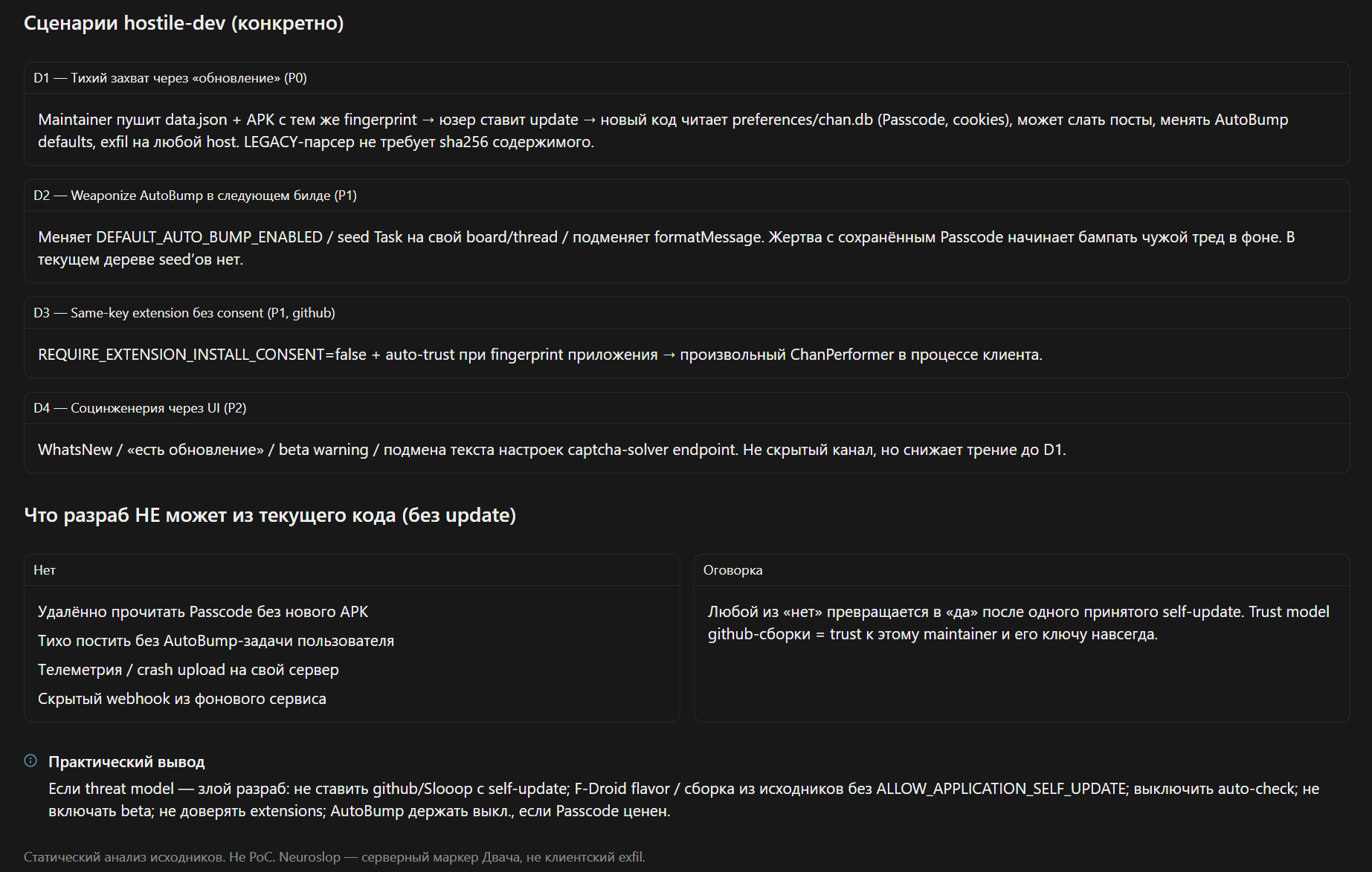Click the Скрытый webhook из фонового сервиса line
The height and width of the screenshot is (872, 1372).
tap(182, 699)
